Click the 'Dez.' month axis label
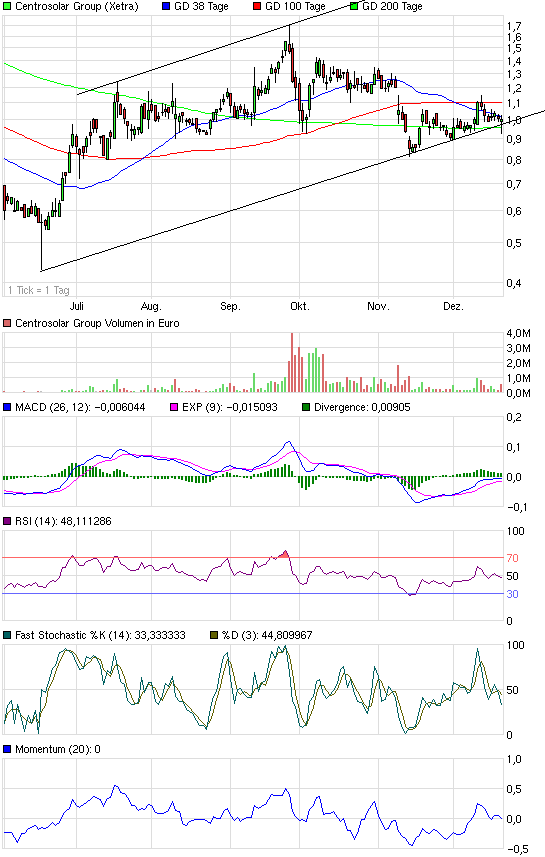Image resolution: width=545 pixels, height=857 pixels. (453, 306)
